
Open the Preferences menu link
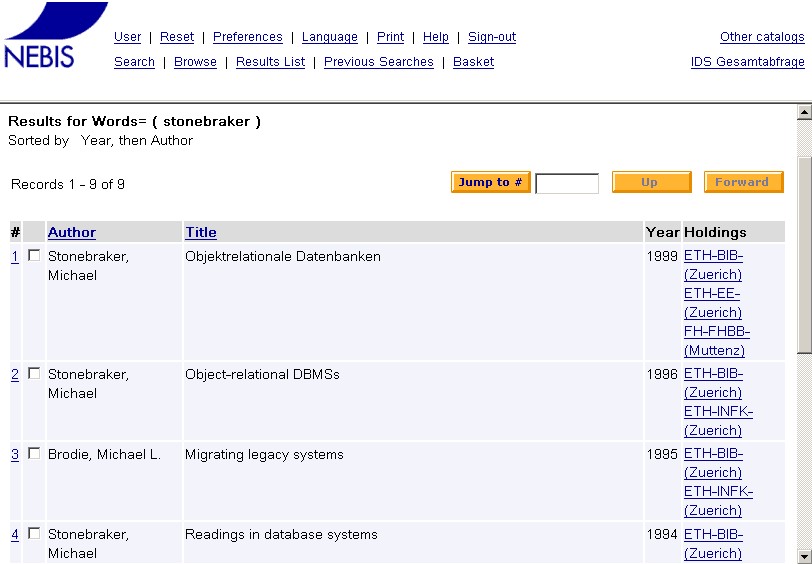pos(248,37)
